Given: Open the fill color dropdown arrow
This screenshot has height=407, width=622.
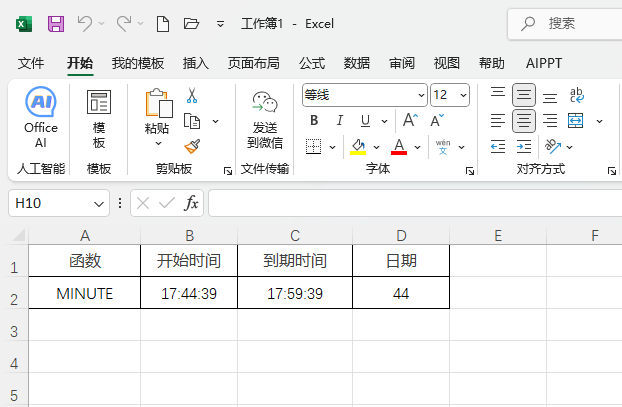Looking at the screenshot, I should (x=376, y=147).
